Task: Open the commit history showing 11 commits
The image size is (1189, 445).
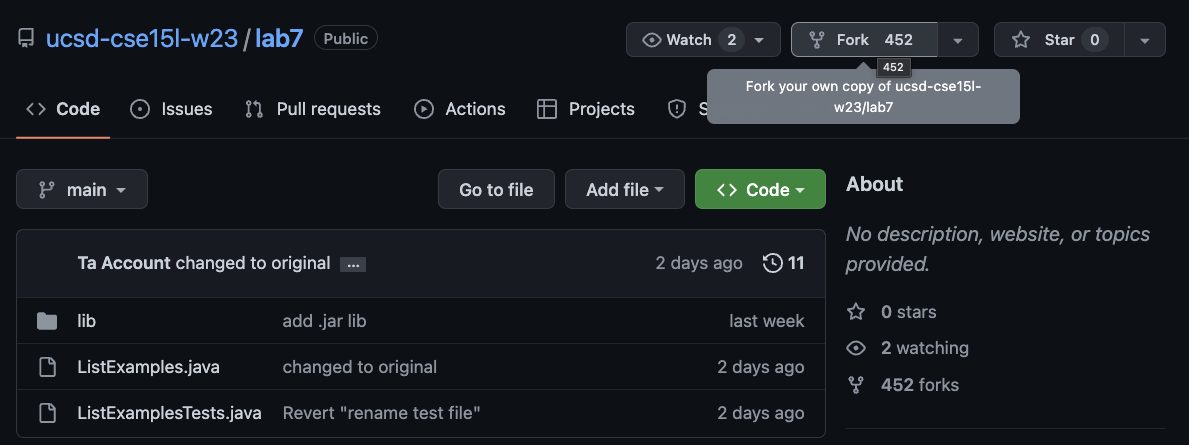Action: 783,263
